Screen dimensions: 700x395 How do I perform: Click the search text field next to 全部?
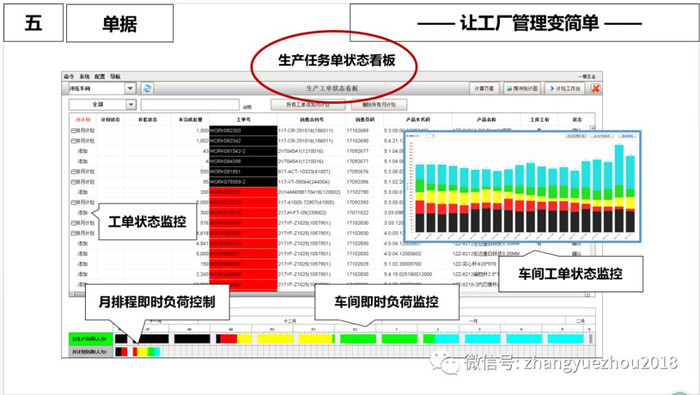click(x=190, y=105)
